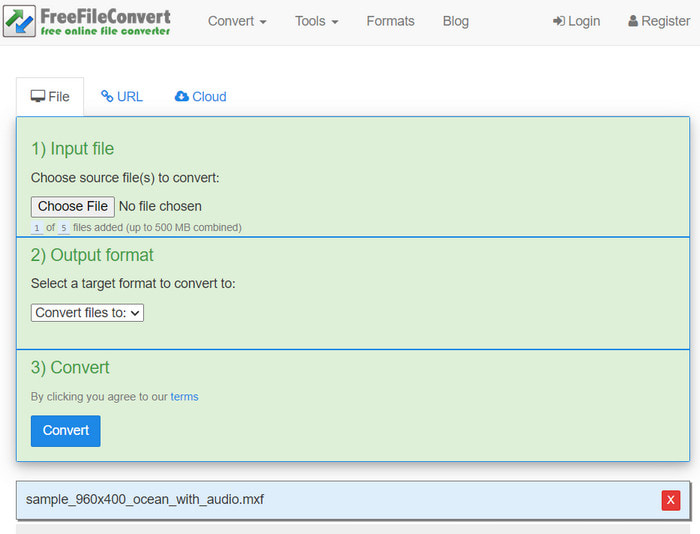
Task: Select the File tab
Action: tap(50, 96)
